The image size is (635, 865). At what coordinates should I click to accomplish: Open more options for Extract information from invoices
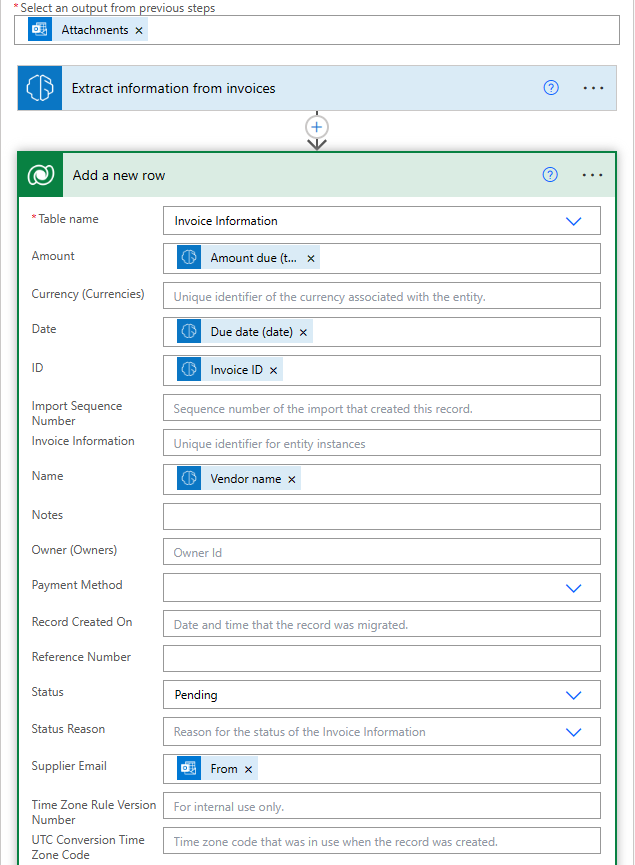[593, 88]
